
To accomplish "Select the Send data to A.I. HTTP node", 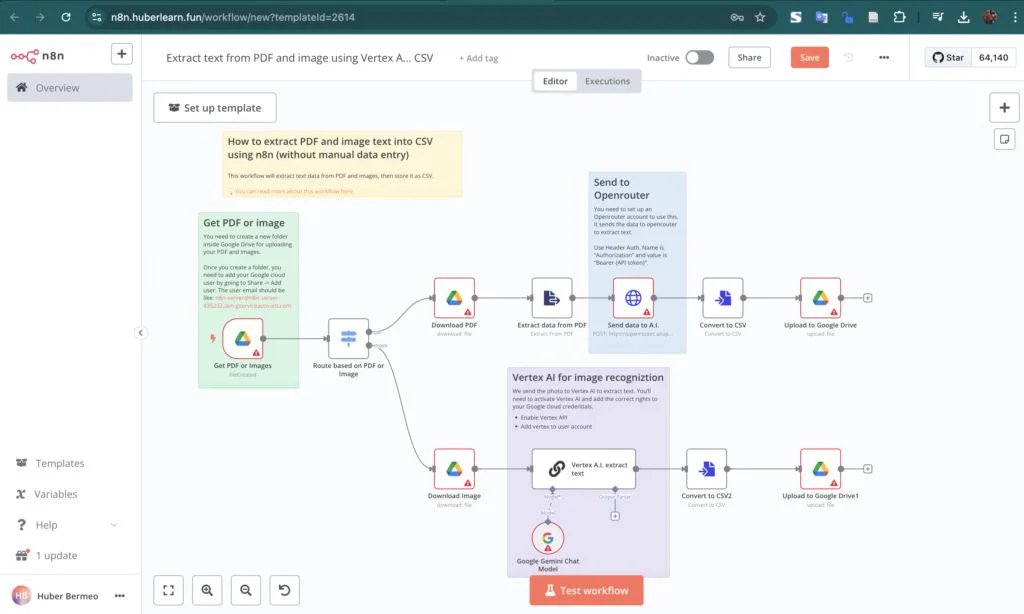I will click(x=633, y=298).
